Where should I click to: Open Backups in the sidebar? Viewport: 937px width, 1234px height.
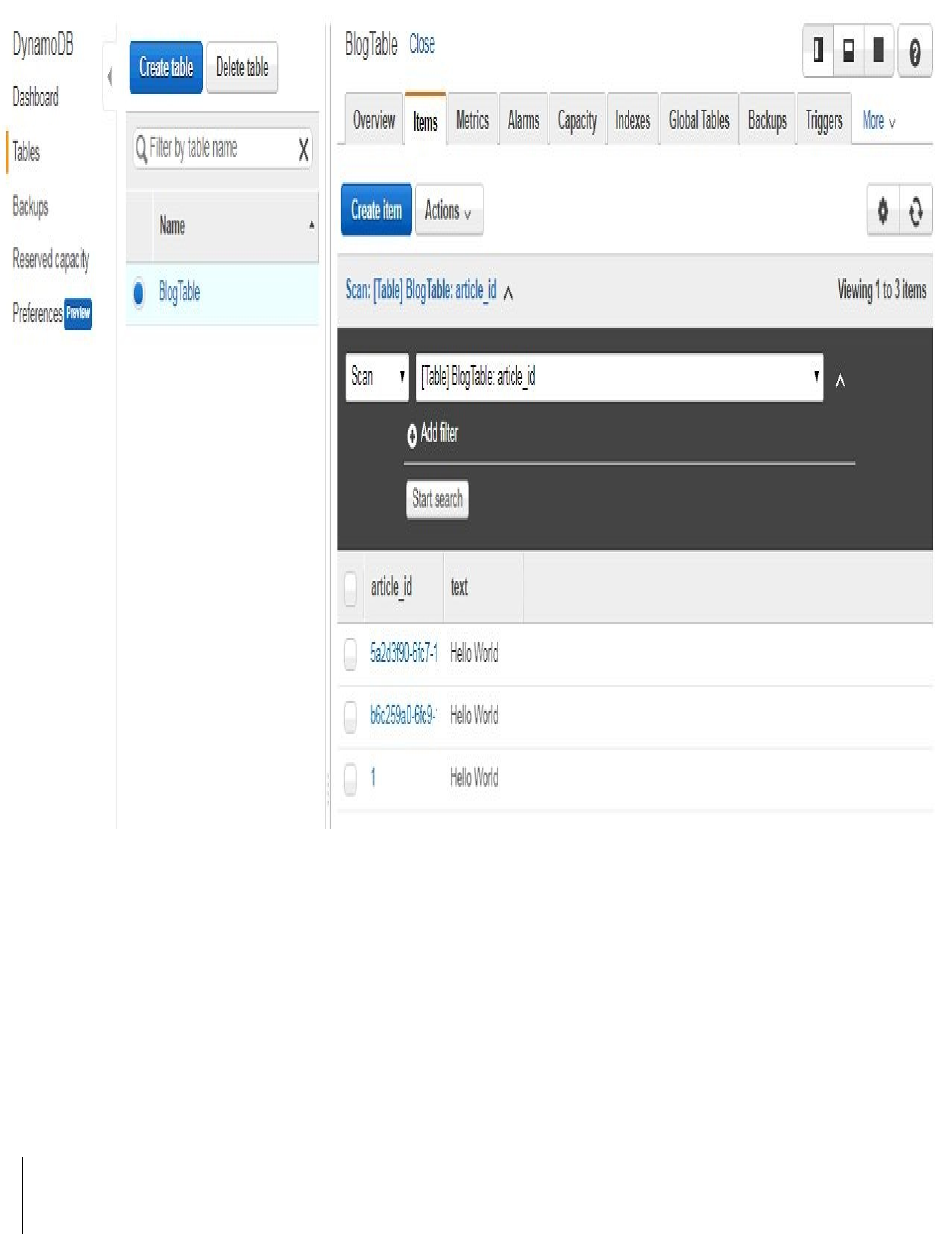coord(30,207)
